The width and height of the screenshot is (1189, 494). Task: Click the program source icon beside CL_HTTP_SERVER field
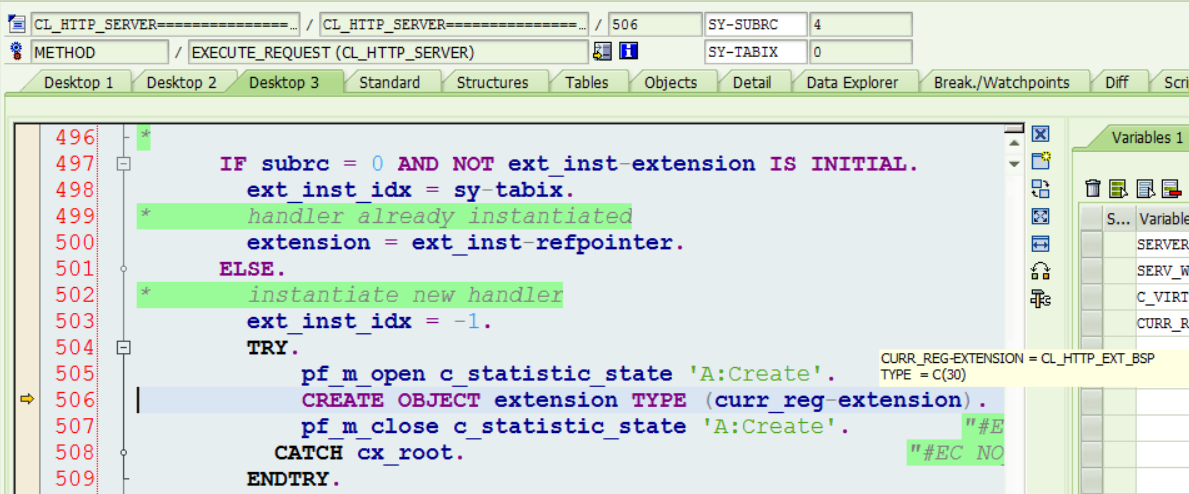click(17, 24)
